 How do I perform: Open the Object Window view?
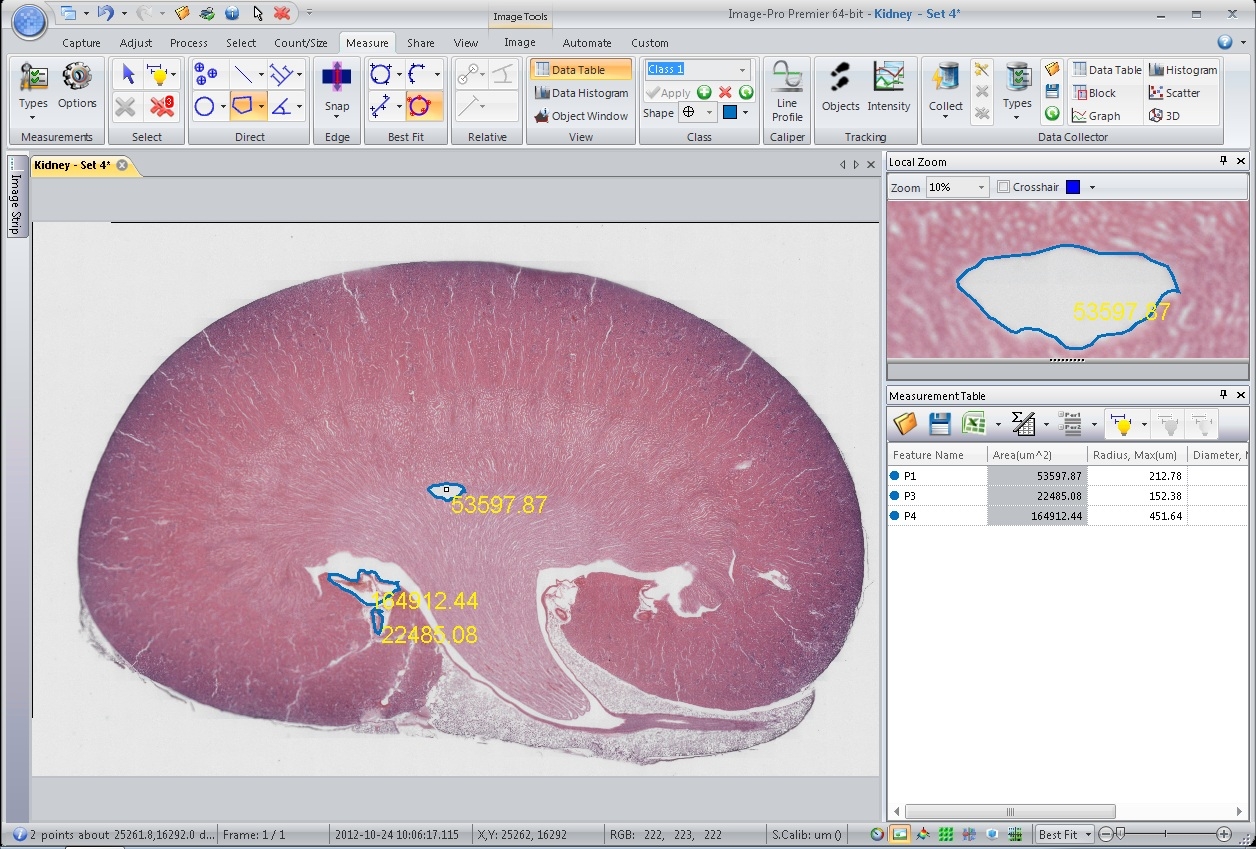[x=580, y=116]
